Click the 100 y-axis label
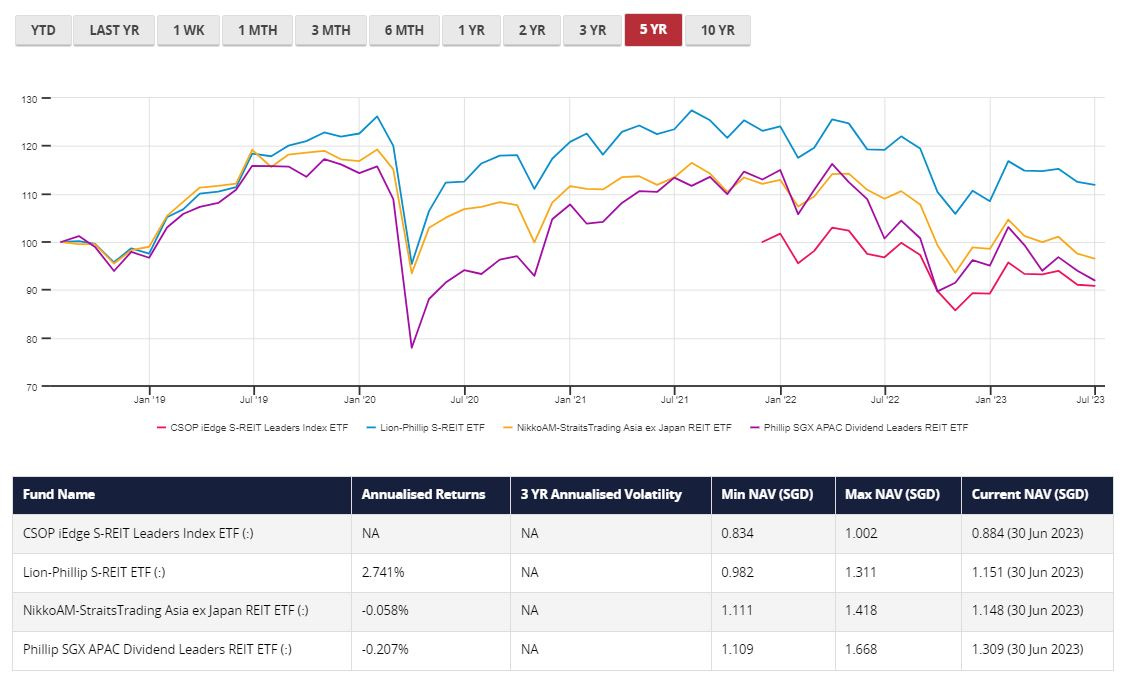This screenshot has width=1135, height=693. [29, 243]
